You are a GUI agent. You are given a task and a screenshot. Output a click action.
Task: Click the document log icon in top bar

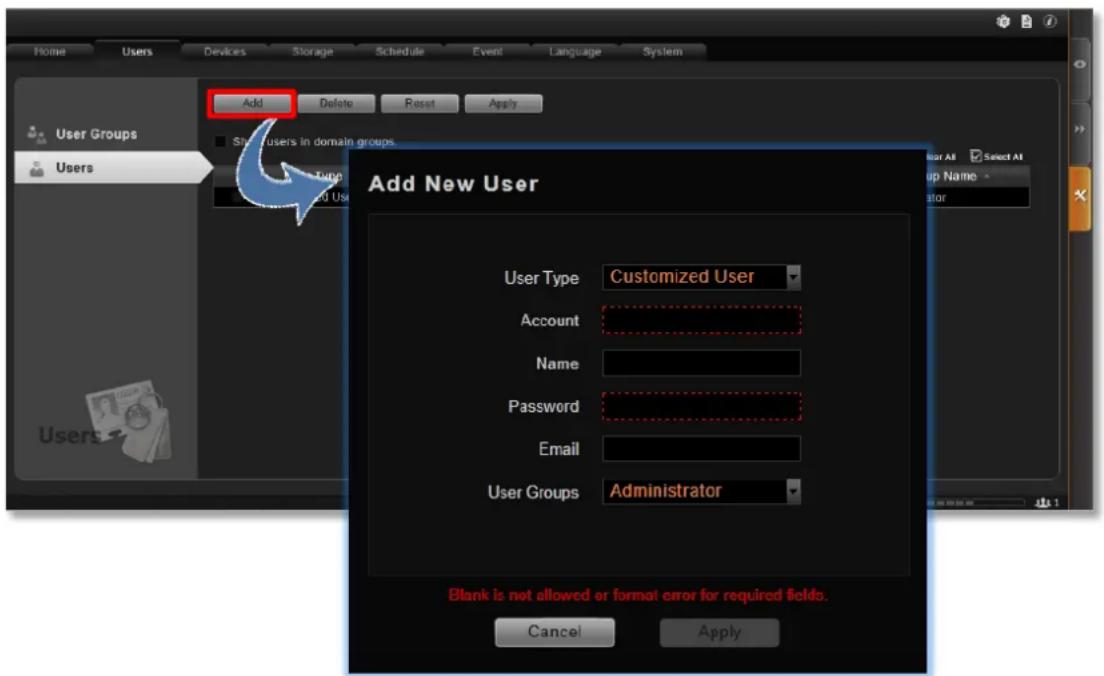1027,22
